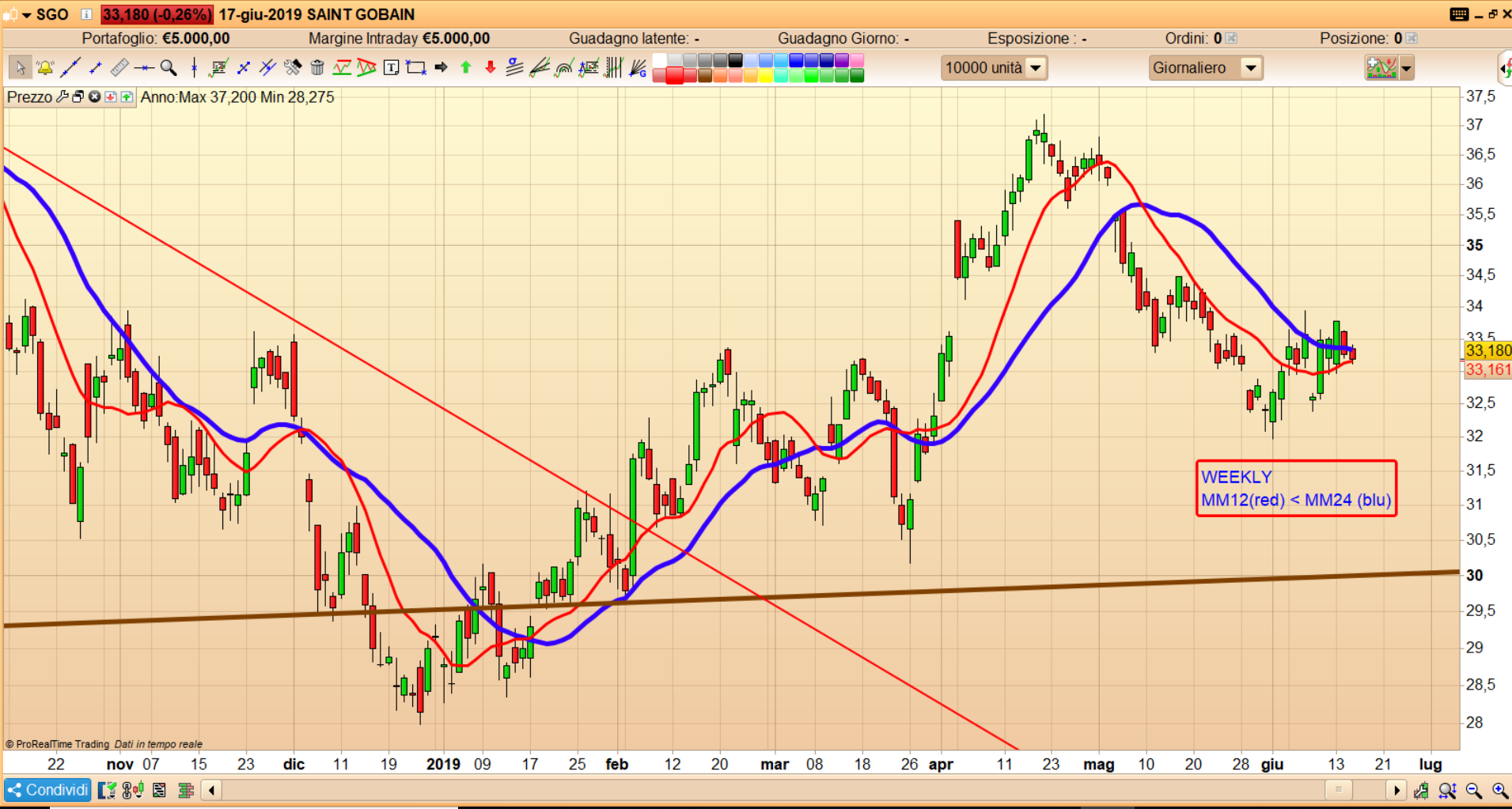
Task: Activate the magnifying glass zoom tool
Action: [169, 68]
